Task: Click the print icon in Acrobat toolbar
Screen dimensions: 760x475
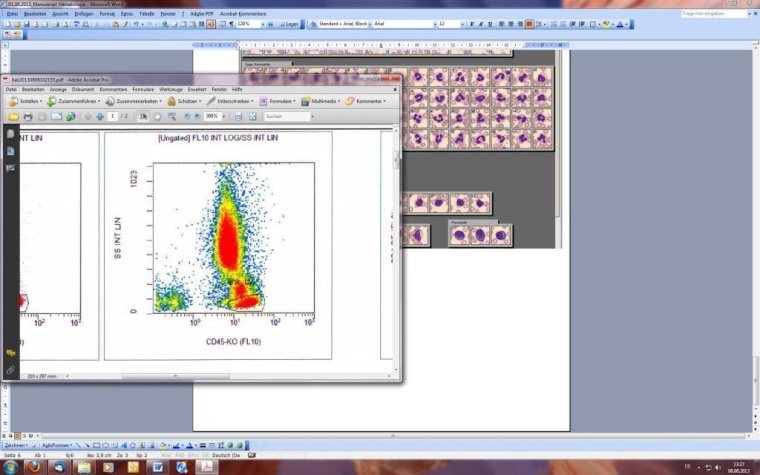Action: (28, 117)
